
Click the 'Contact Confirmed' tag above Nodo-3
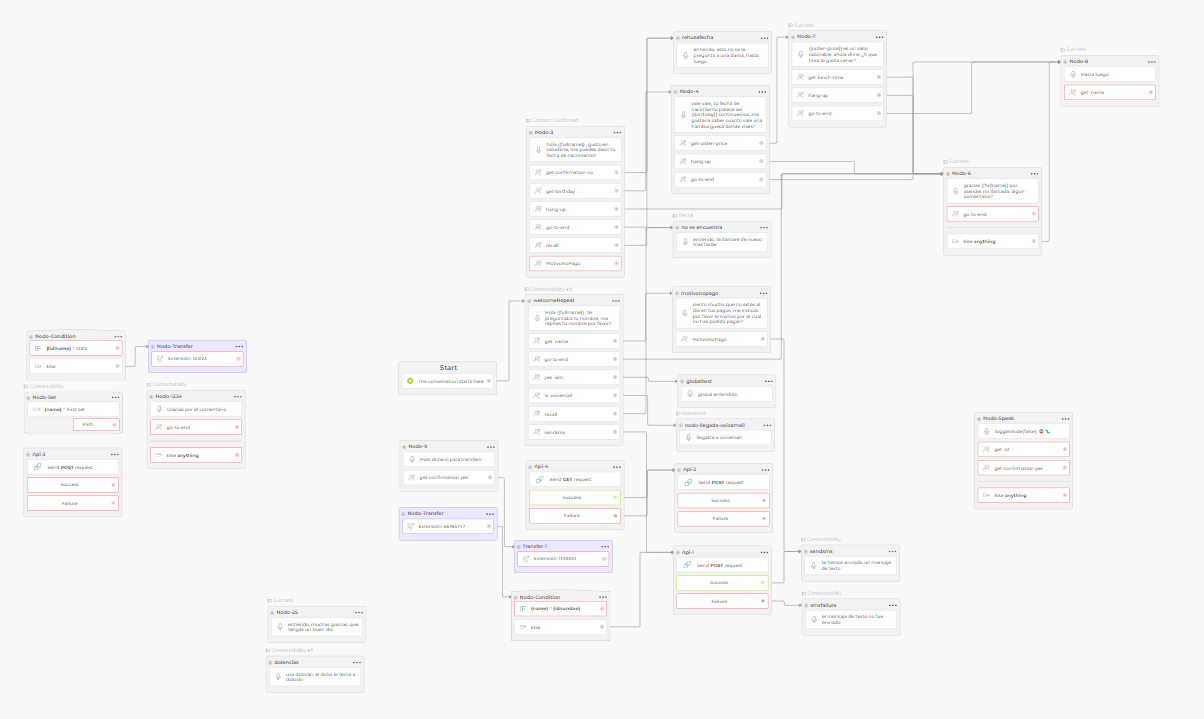click(552, 120)
